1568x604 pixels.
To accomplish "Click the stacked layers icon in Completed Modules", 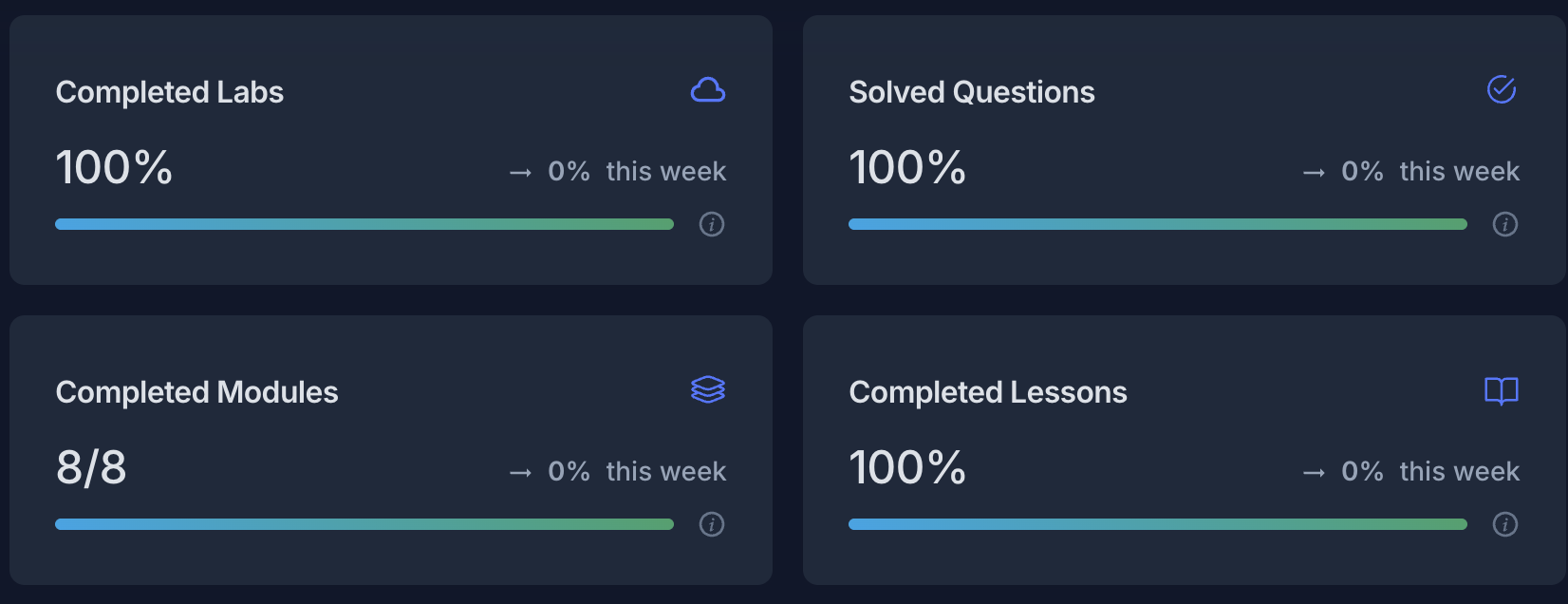I will (708, 389).
